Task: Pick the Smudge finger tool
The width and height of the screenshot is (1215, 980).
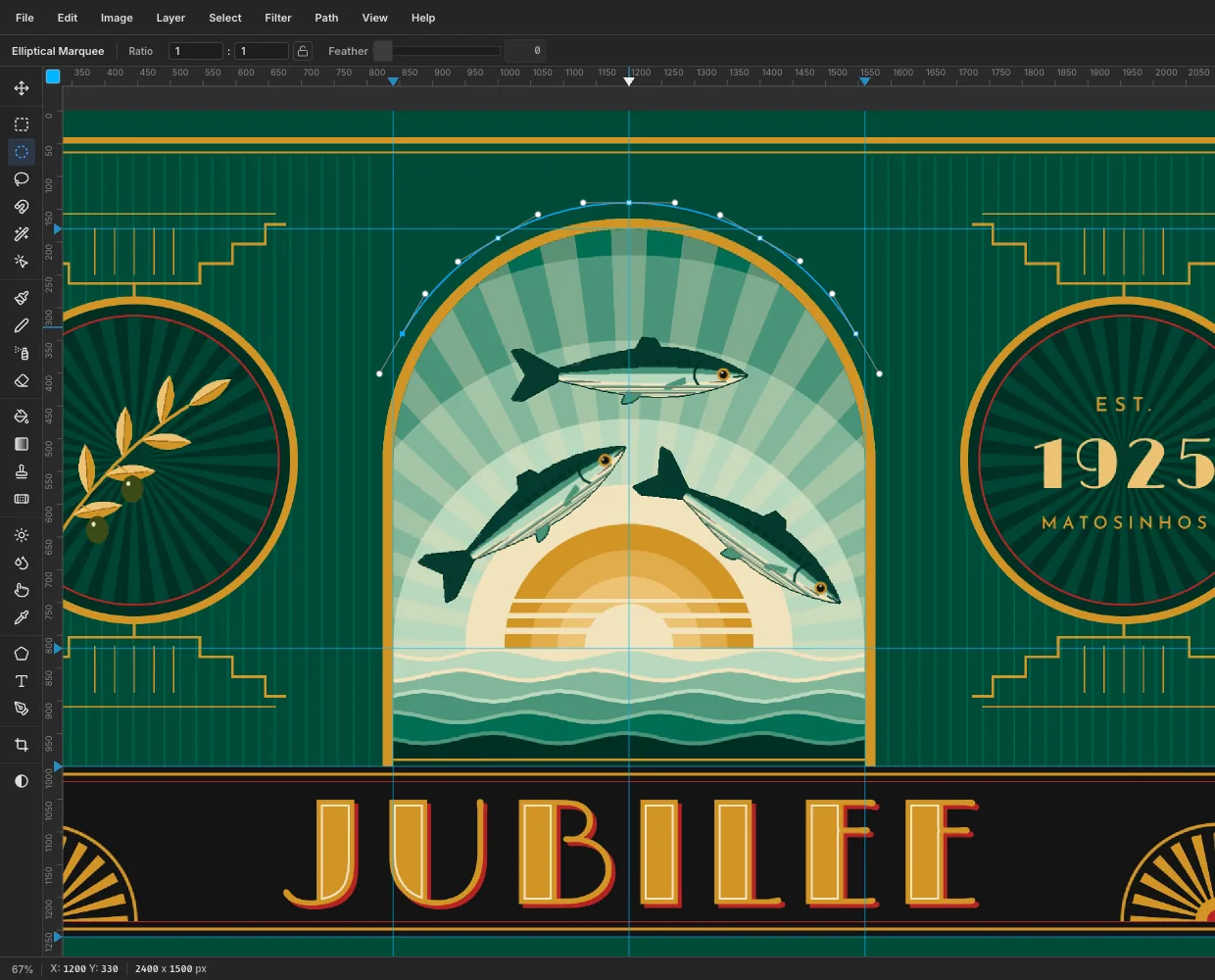Action: pyautogui.click(x=22, y=590)
